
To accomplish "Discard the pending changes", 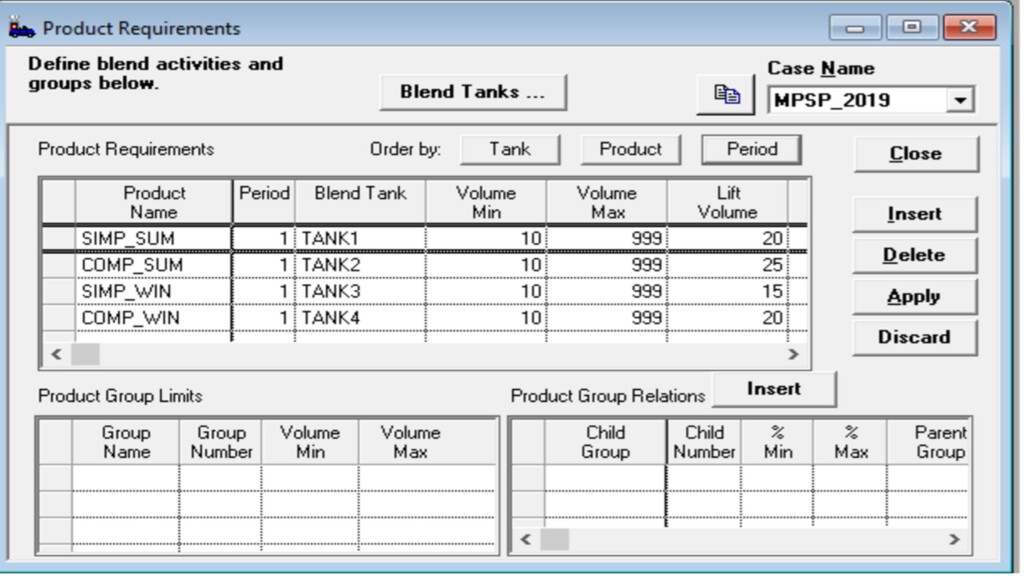I will click(x=914, y=337).
